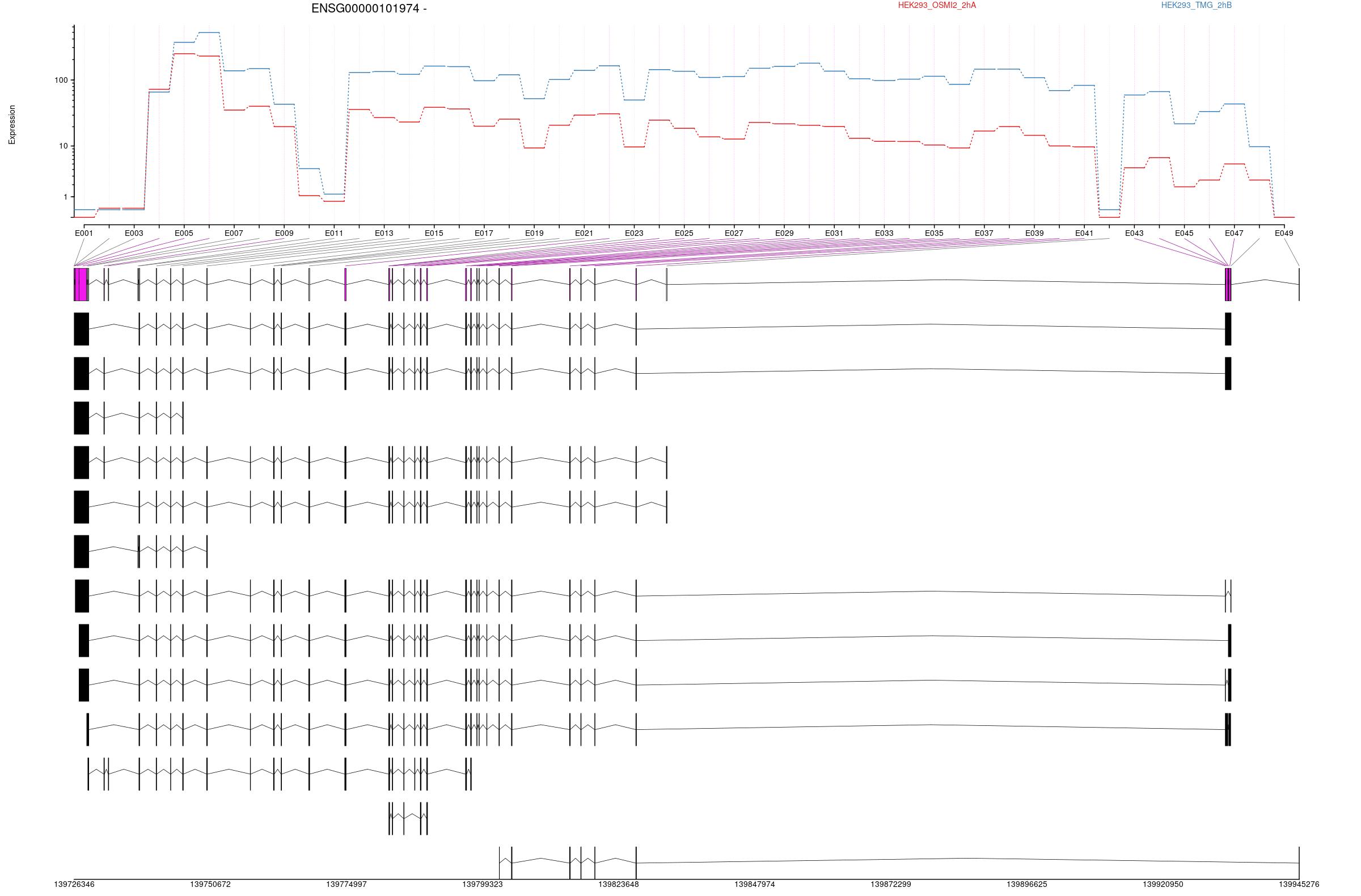Select the HEK293_TMG_2hB legend label

pos(1197,5)
